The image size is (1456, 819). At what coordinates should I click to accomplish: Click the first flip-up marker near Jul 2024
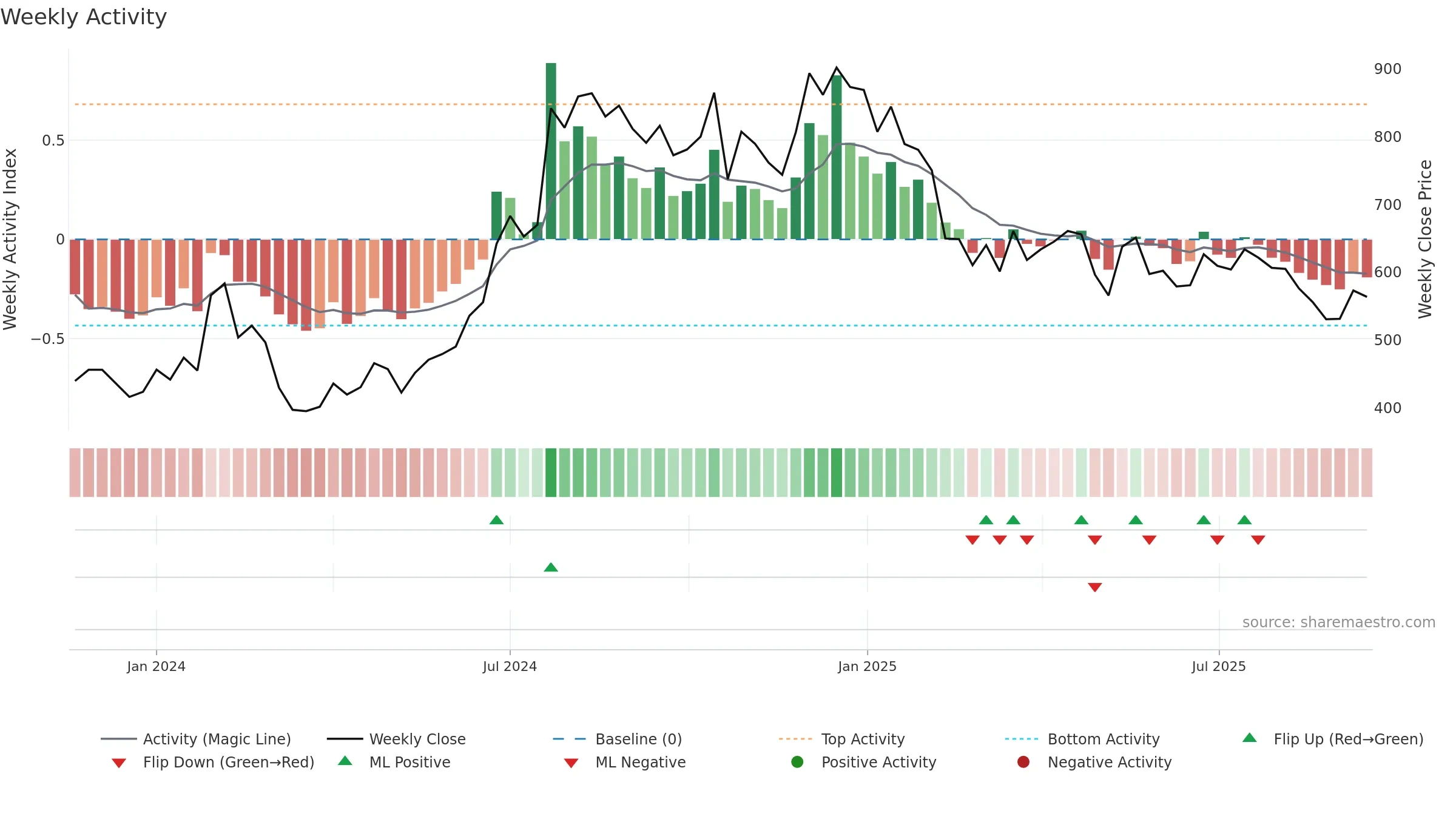tap(496, 520)
